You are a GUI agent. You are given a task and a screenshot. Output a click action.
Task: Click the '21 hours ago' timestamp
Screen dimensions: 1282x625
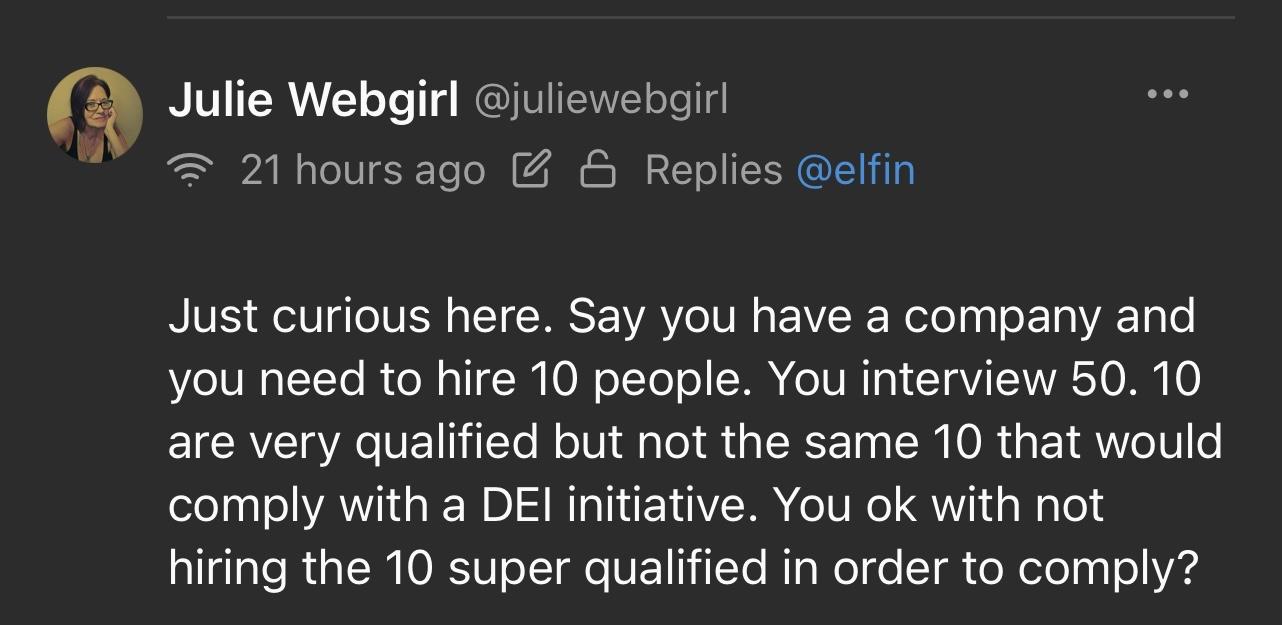[362, 171]
